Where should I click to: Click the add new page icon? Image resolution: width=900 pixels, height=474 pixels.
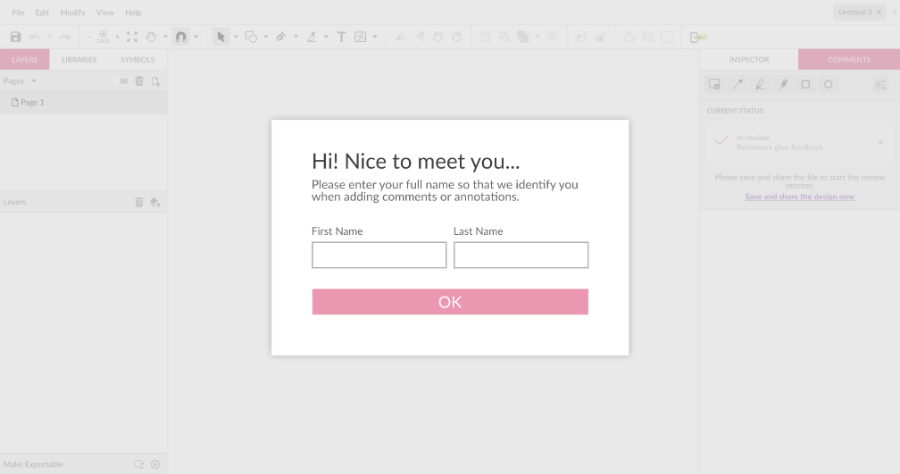pyautogui.click(x=155, y=81)
